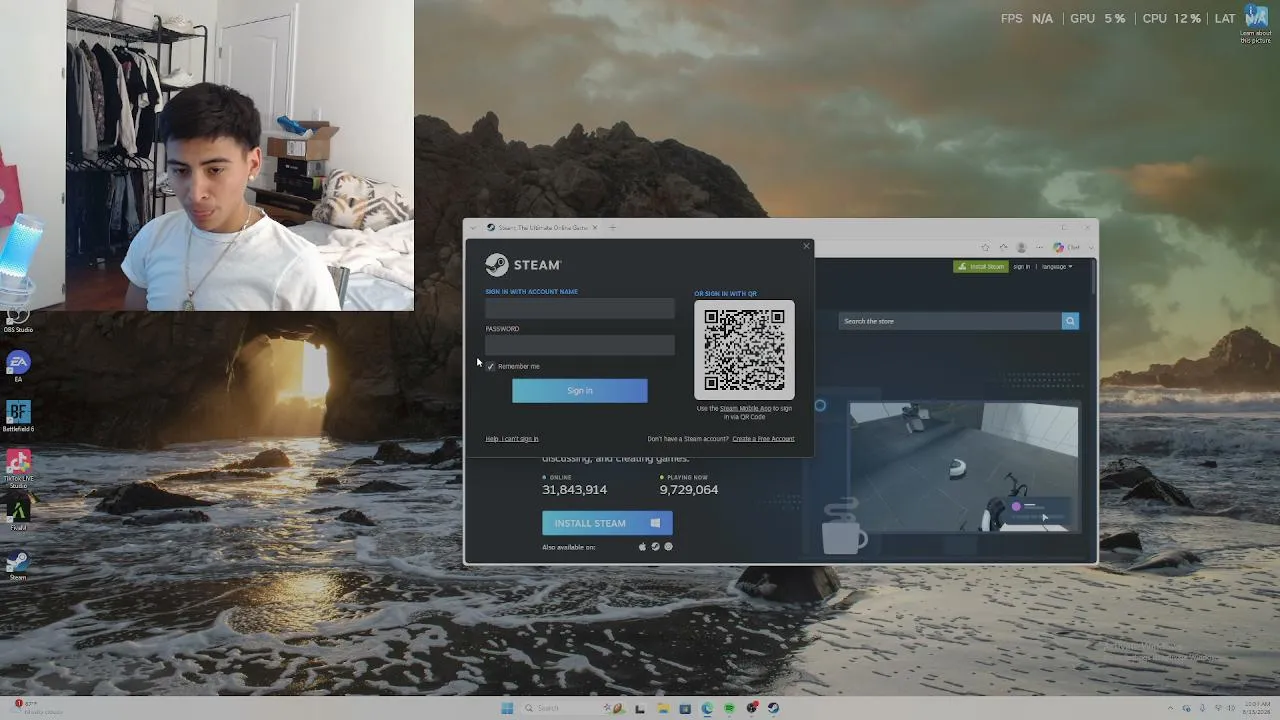
Task: Launch TikTok LIVE Studio desktop icon
Action: click(x=18, y=466)
